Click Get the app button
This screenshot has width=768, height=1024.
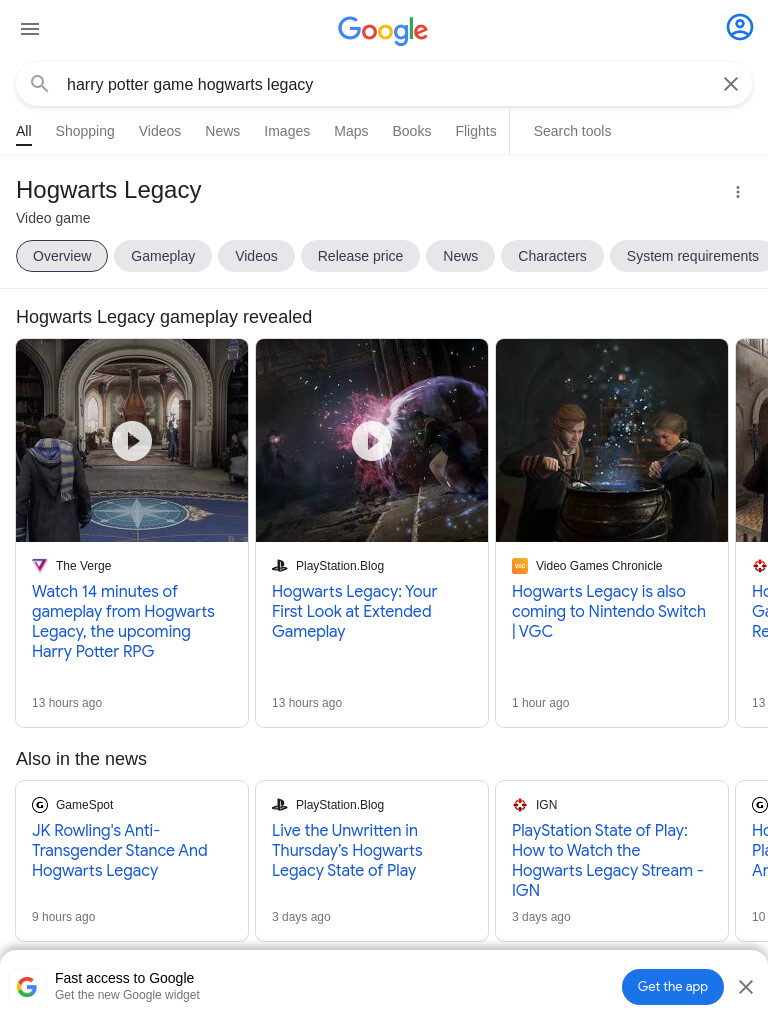click(x=673, y=987)
